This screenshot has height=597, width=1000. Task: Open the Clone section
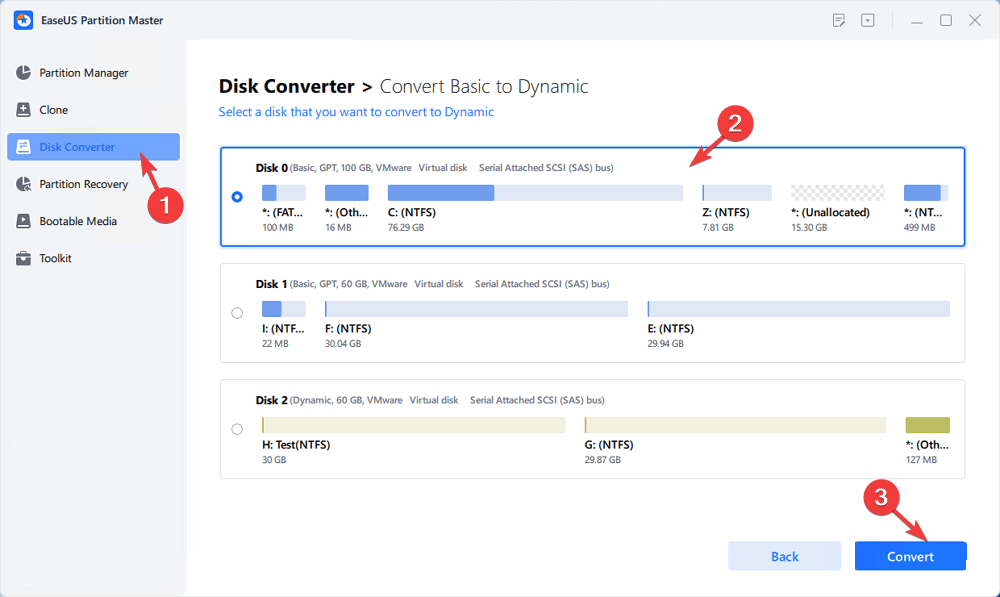[93, 110]
